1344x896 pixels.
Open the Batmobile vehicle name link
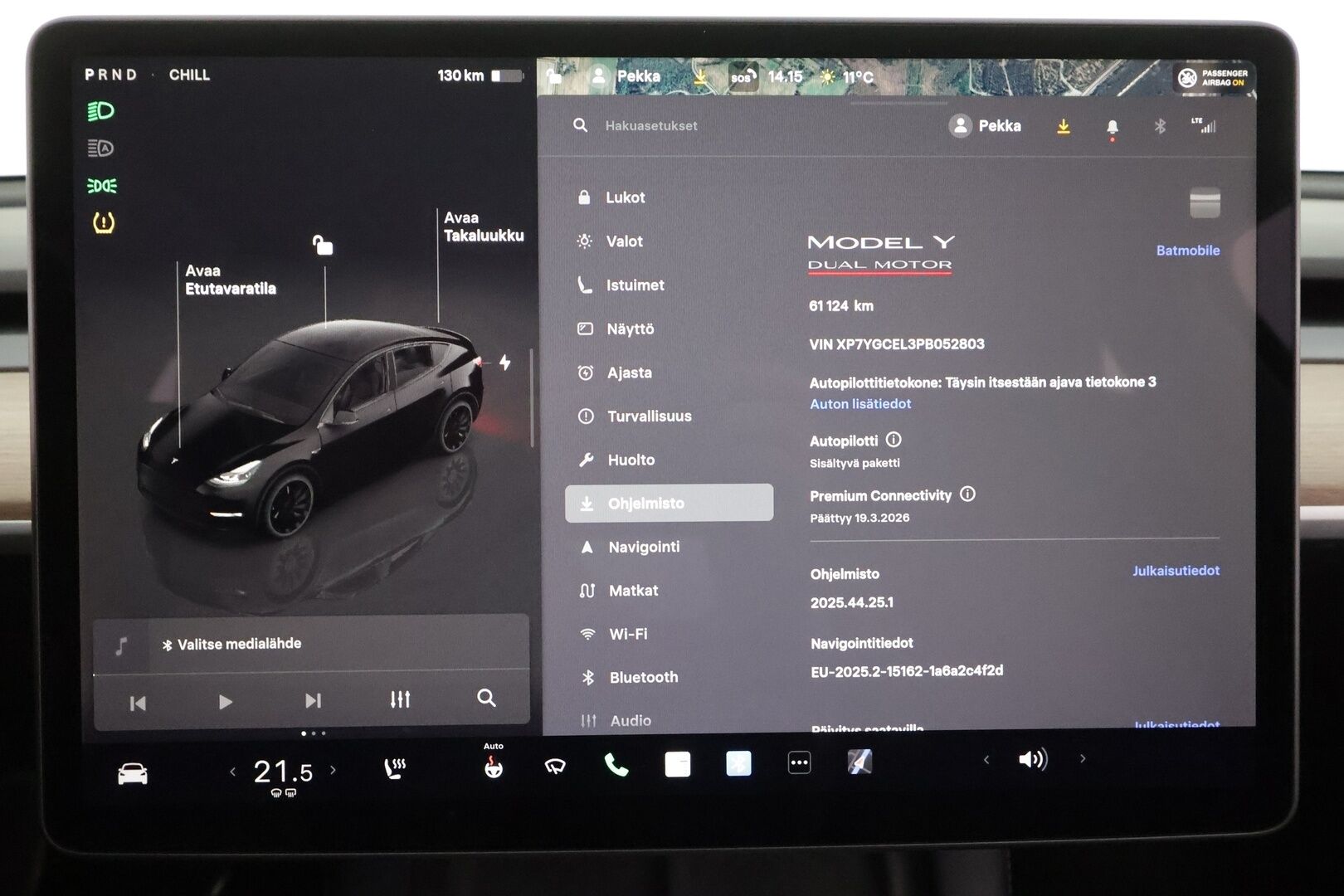pyautogui.click(x=1188, y=250)
